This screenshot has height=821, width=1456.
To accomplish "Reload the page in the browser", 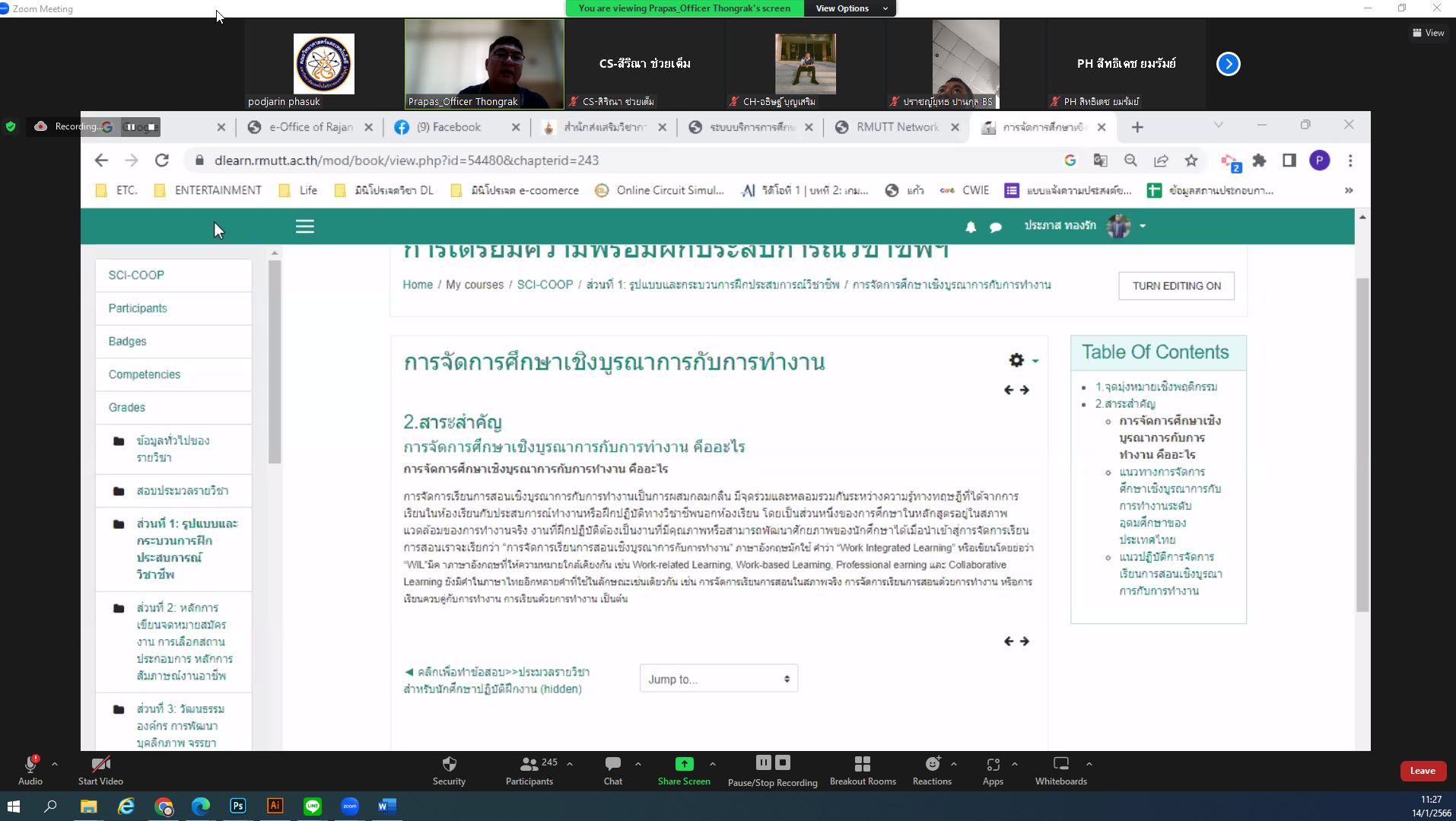I will (162, 161).
